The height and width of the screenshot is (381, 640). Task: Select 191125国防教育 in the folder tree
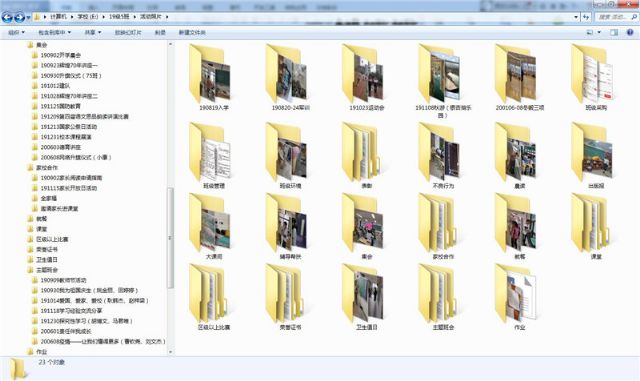[60, 106]
